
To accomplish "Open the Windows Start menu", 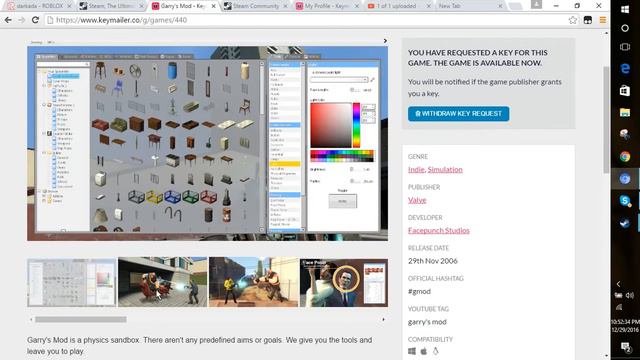I will pos(625,9).
